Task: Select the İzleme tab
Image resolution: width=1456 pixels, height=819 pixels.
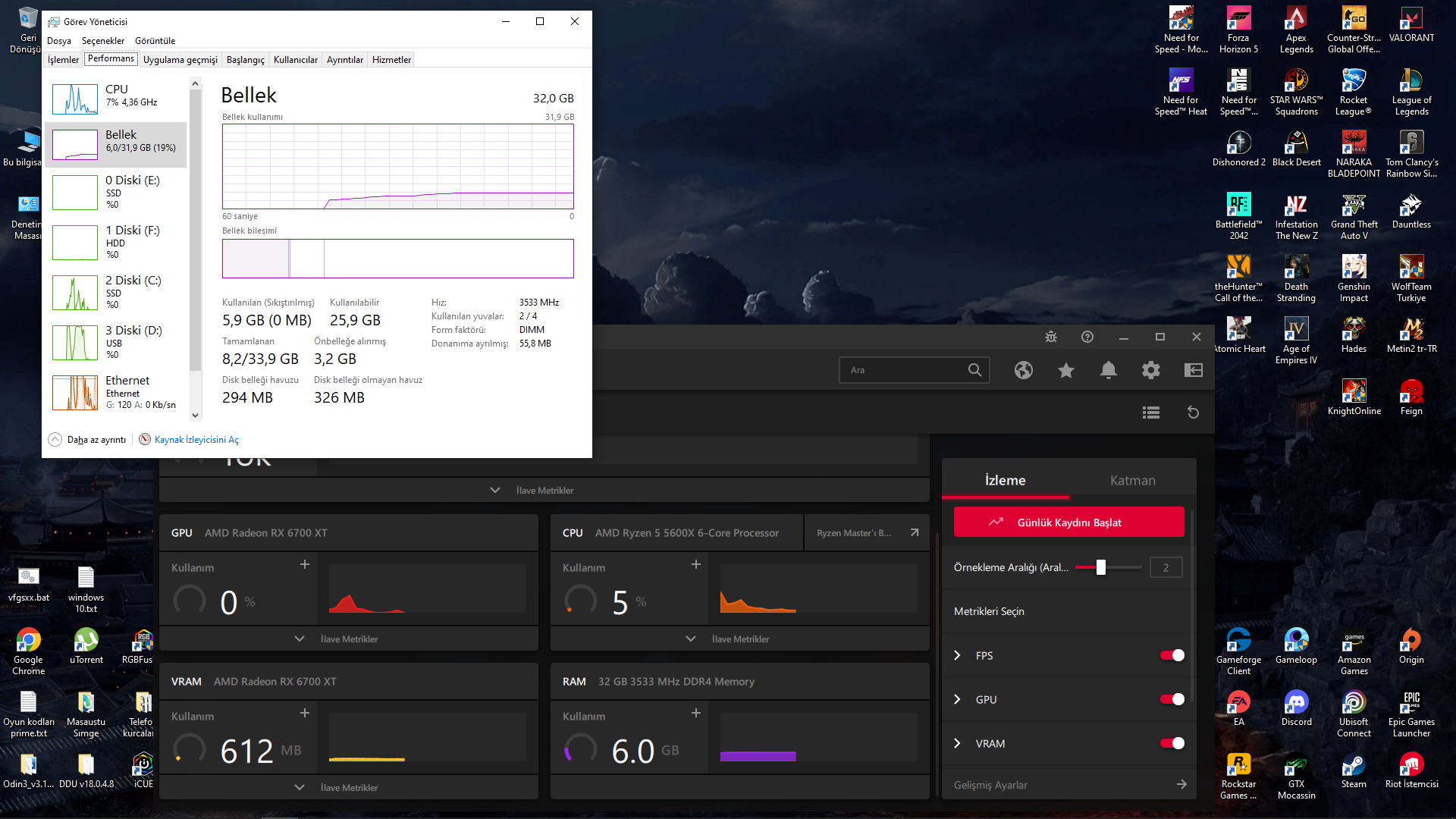Action: [x=1006, y=480]
